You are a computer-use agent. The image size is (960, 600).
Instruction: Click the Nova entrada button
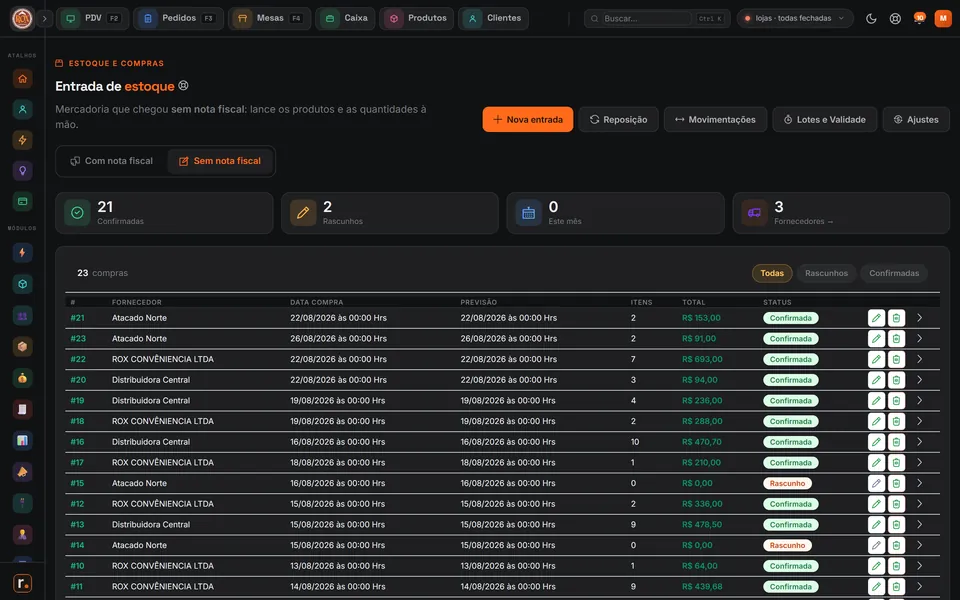click(x=528, y=119)
